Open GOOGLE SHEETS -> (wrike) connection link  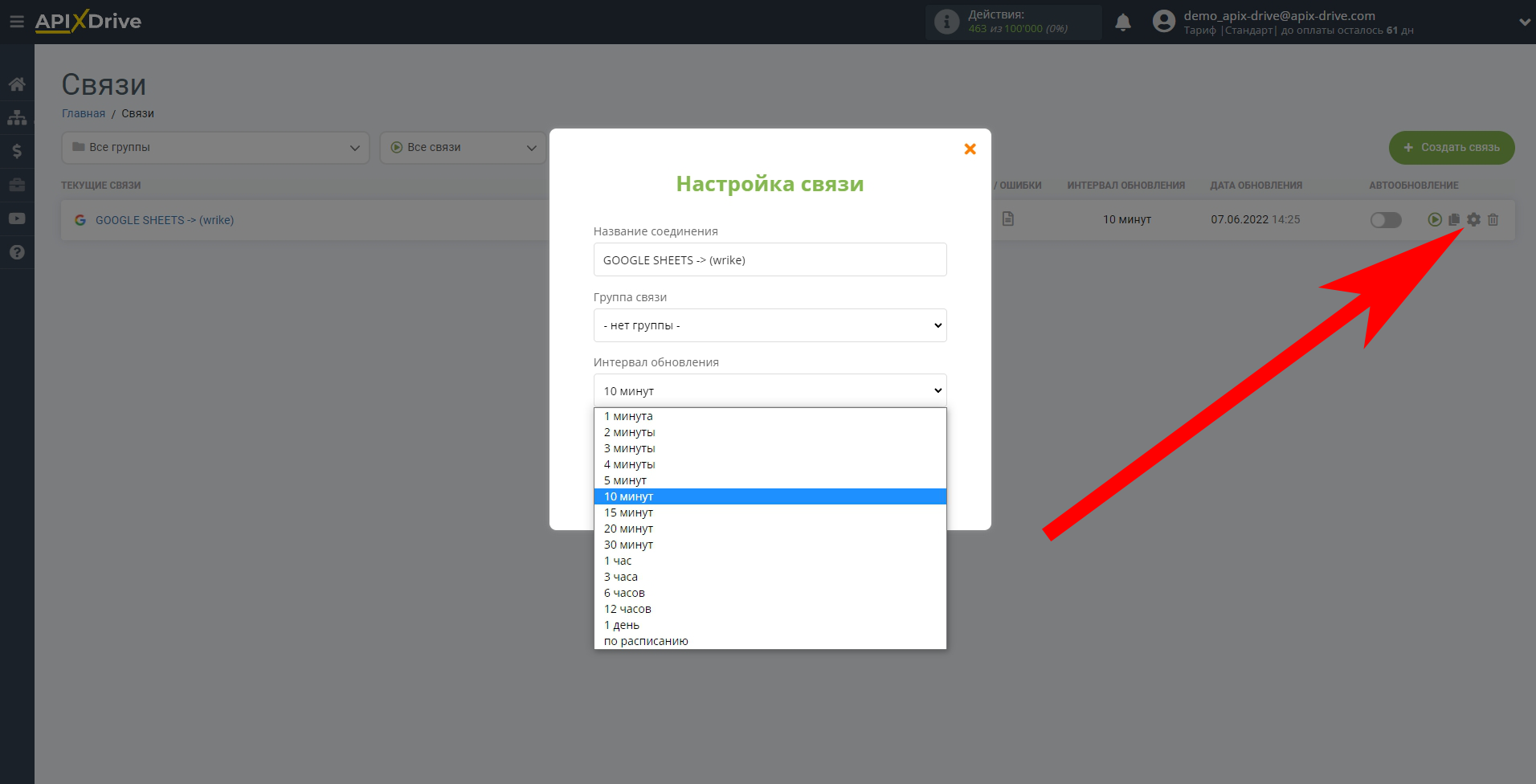point(165,220)
